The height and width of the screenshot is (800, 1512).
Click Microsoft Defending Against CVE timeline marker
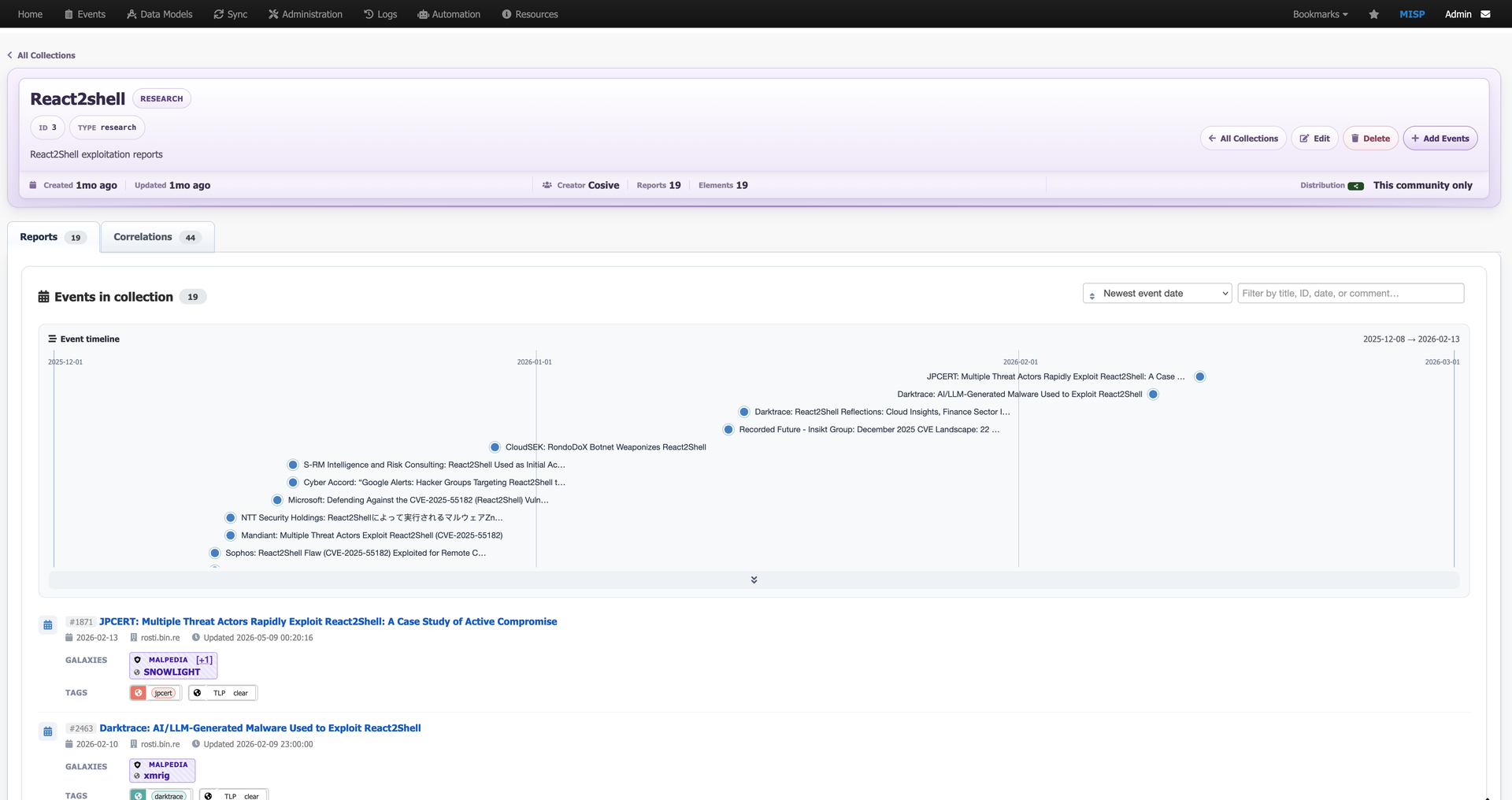click(x=277, y=500)
